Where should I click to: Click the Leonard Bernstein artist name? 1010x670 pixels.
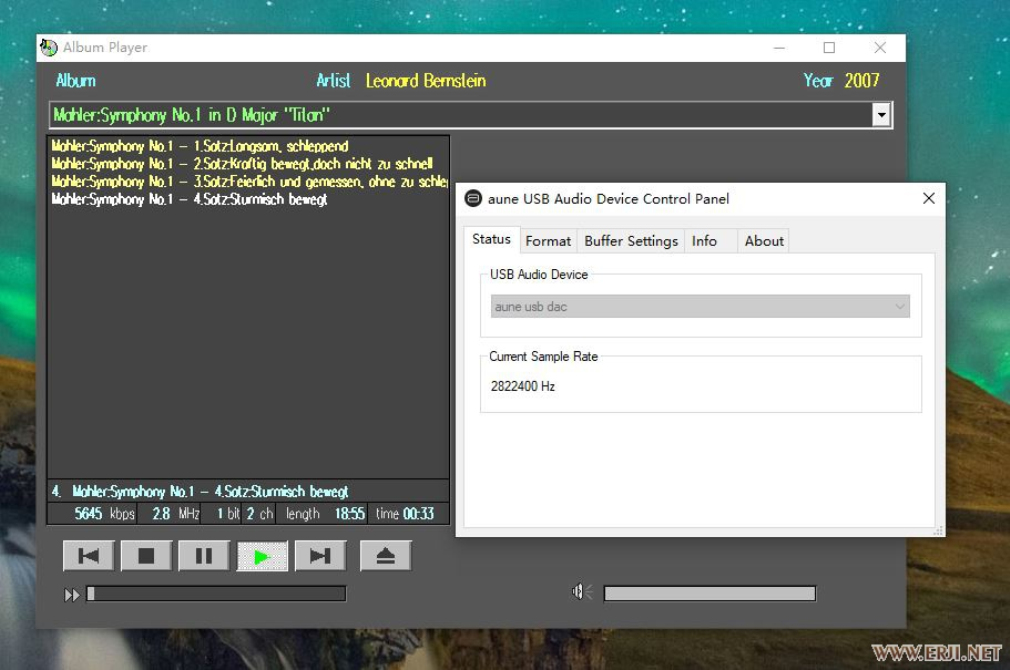point(426,81)
